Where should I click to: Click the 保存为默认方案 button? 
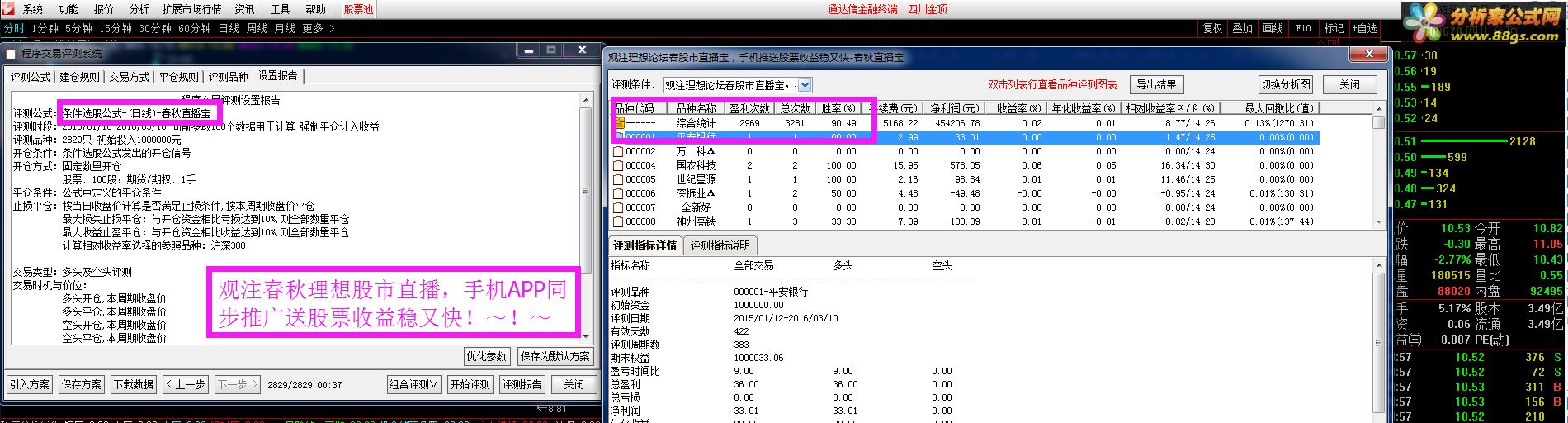[555, 356]
